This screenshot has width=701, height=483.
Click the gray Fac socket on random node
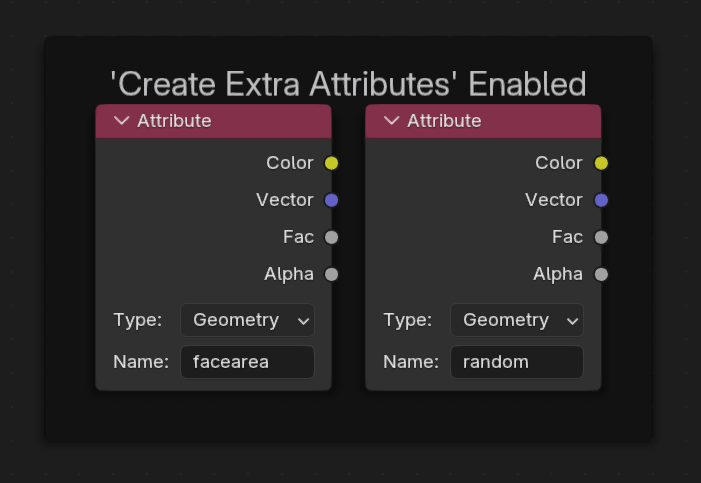601,237
